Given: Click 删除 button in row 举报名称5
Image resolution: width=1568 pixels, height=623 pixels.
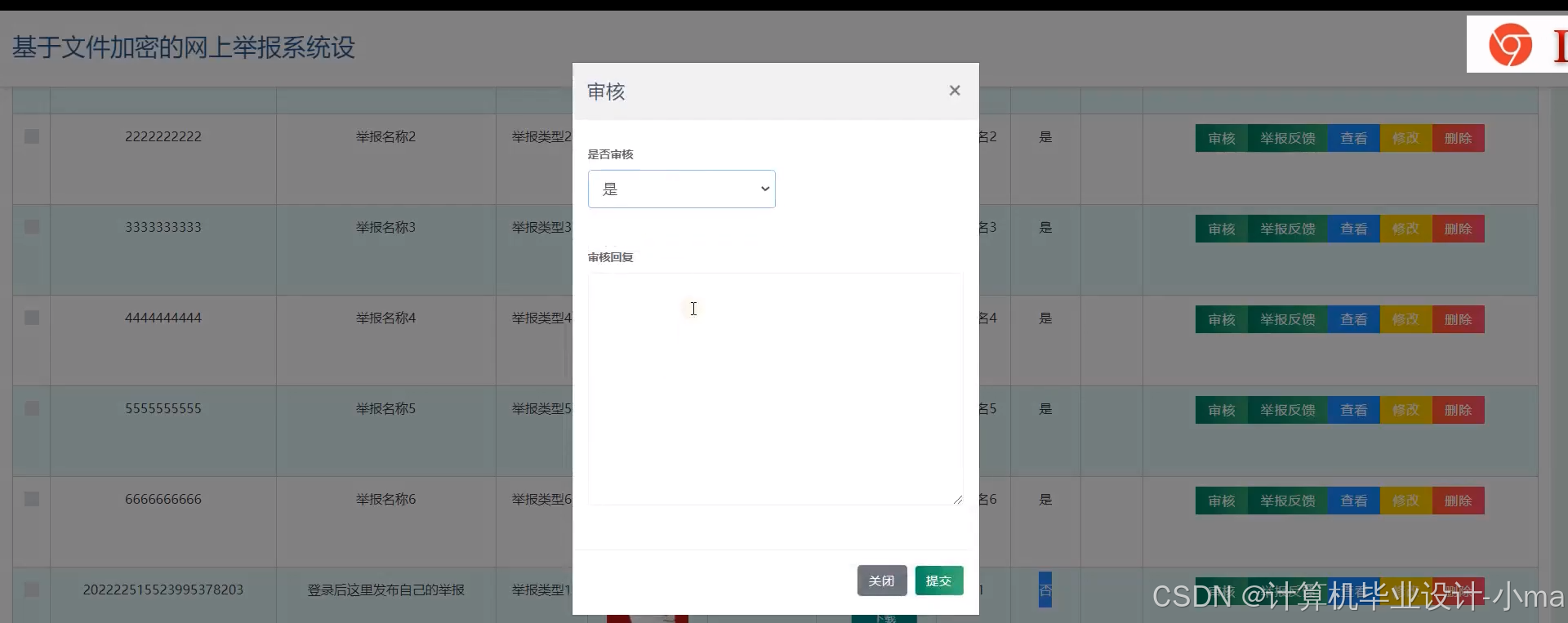Looking at the screenshot, I should click(1459, 411).
